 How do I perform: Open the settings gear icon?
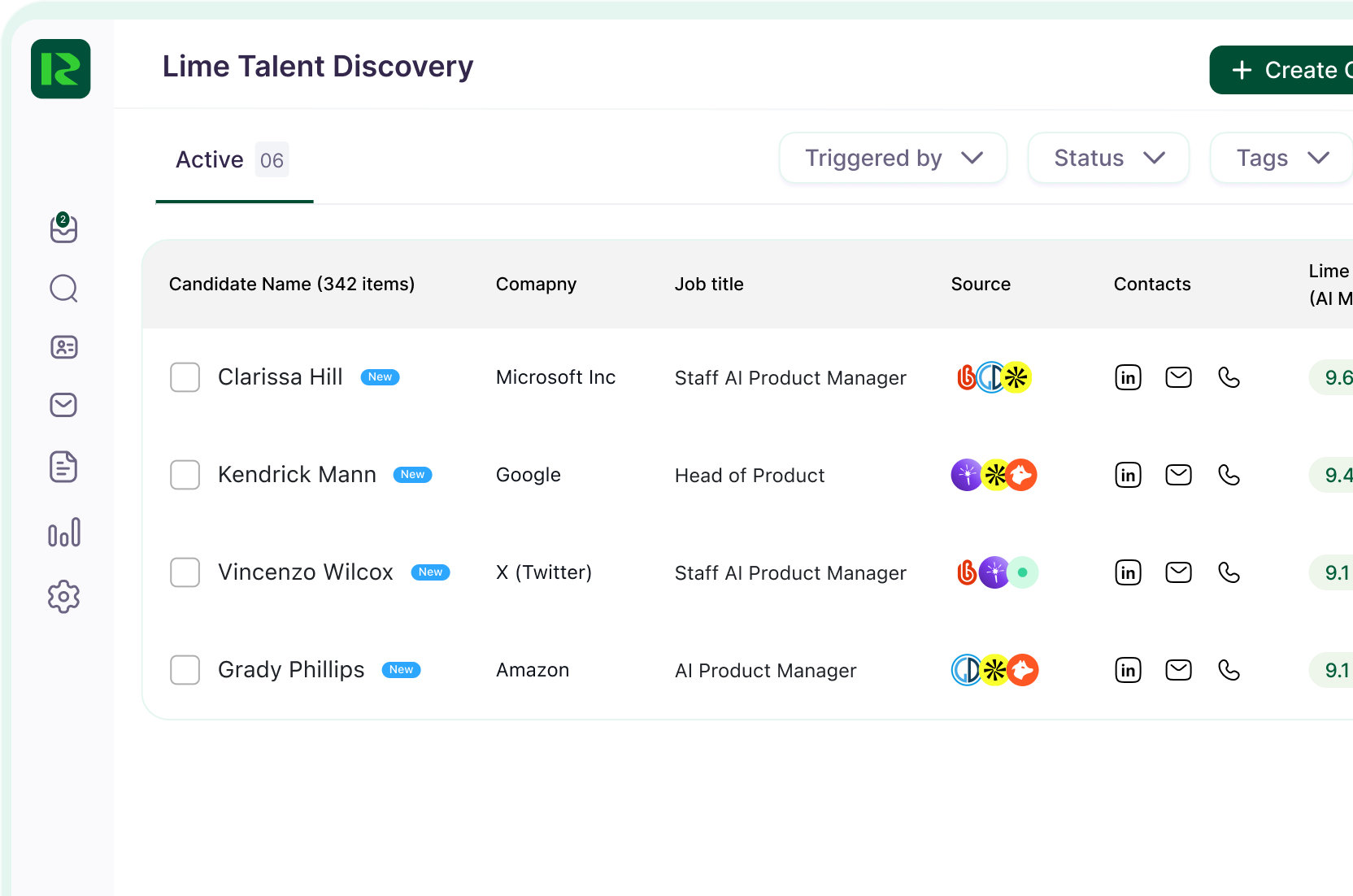click(63, 597)
